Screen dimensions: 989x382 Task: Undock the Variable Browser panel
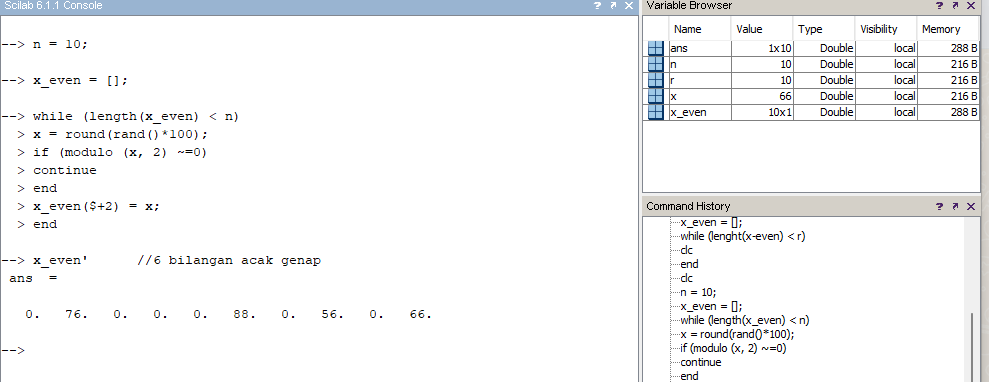(x=955, y=6)
